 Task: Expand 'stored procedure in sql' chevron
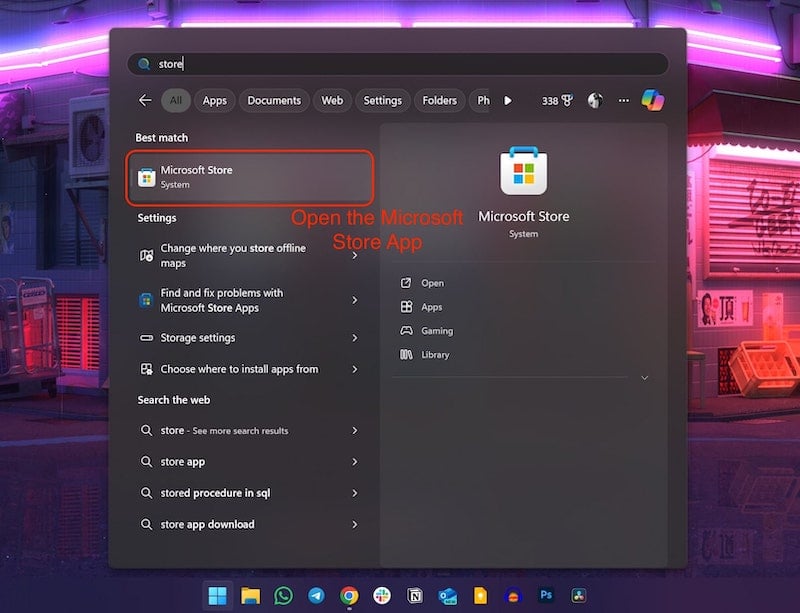click(355, 493)
